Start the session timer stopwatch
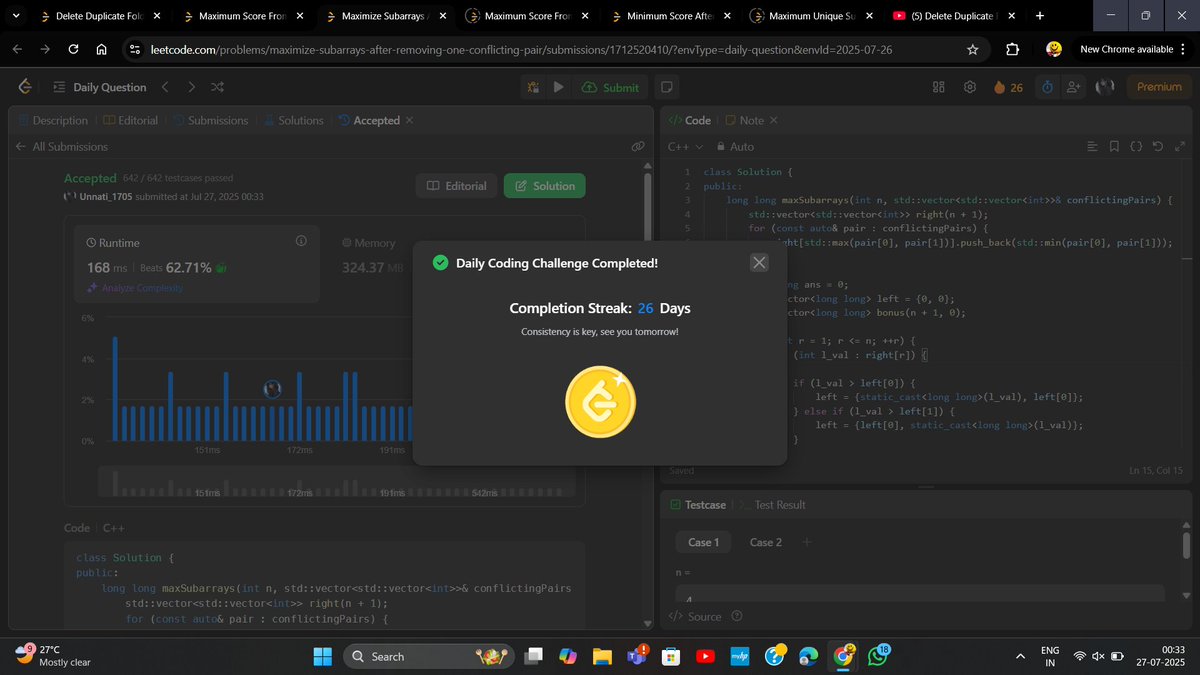 point(1046,87)
